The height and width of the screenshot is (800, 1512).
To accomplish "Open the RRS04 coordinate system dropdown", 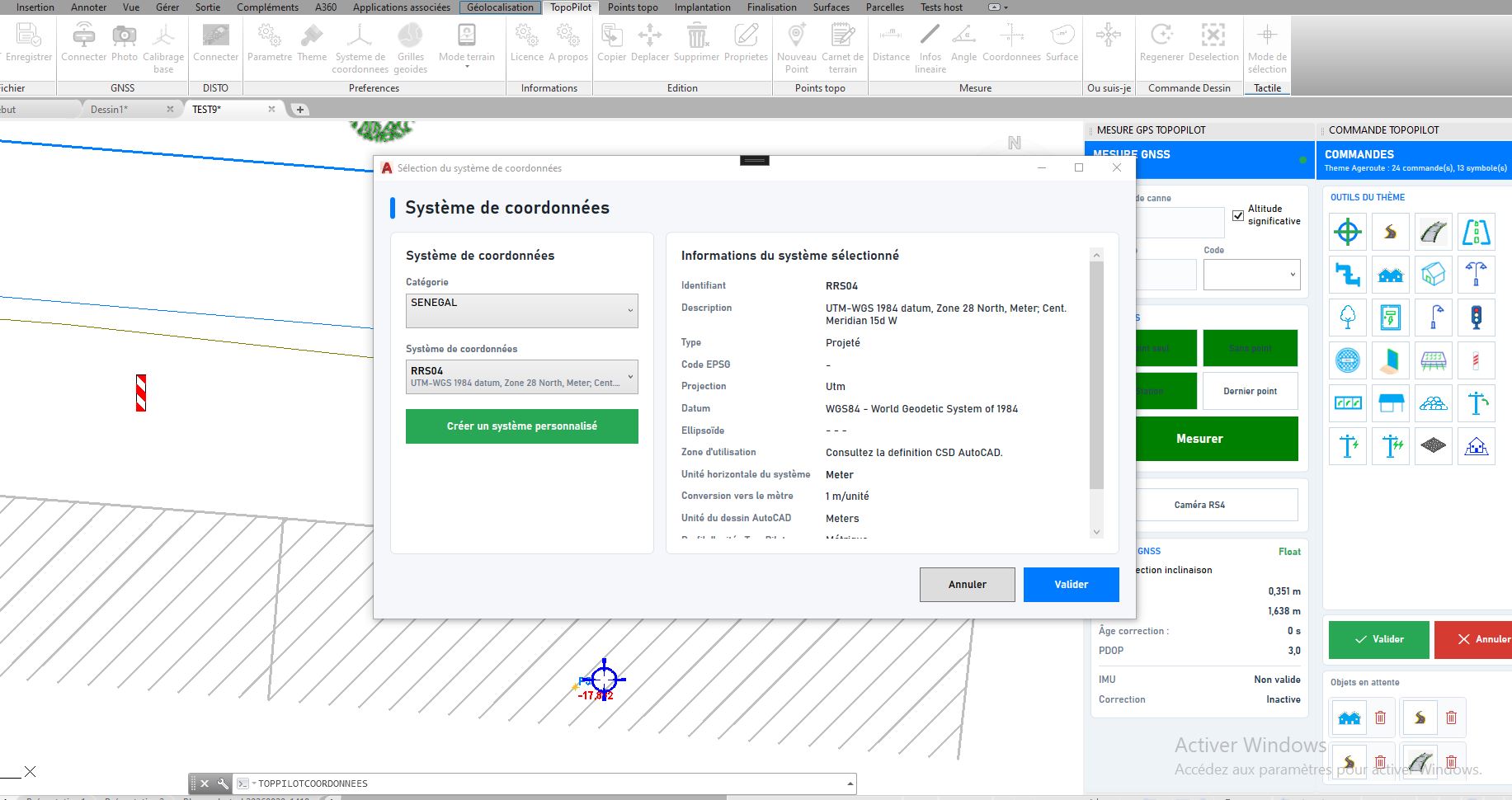I will pos(521,377).
